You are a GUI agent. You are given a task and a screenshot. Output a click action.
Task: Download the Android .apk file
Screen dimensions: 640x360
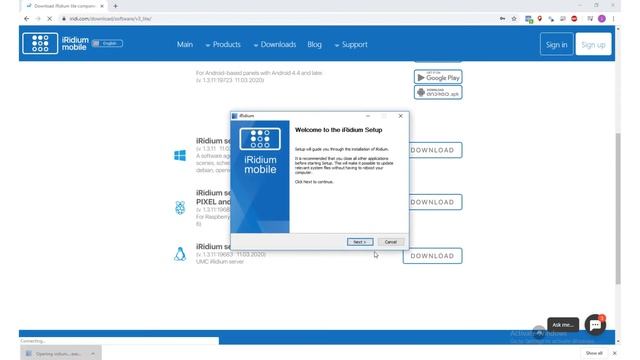point(438,92)
